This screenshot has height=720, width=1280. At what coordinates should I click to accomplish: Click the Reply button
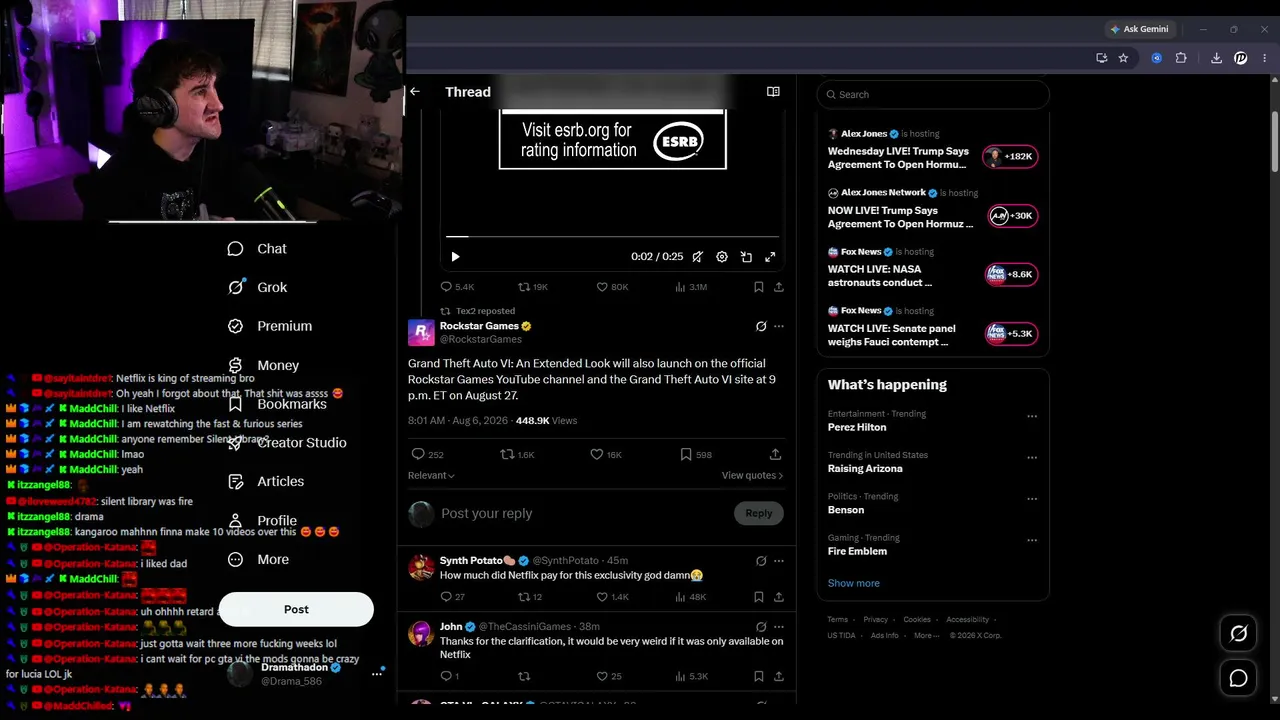click(758, 513)
